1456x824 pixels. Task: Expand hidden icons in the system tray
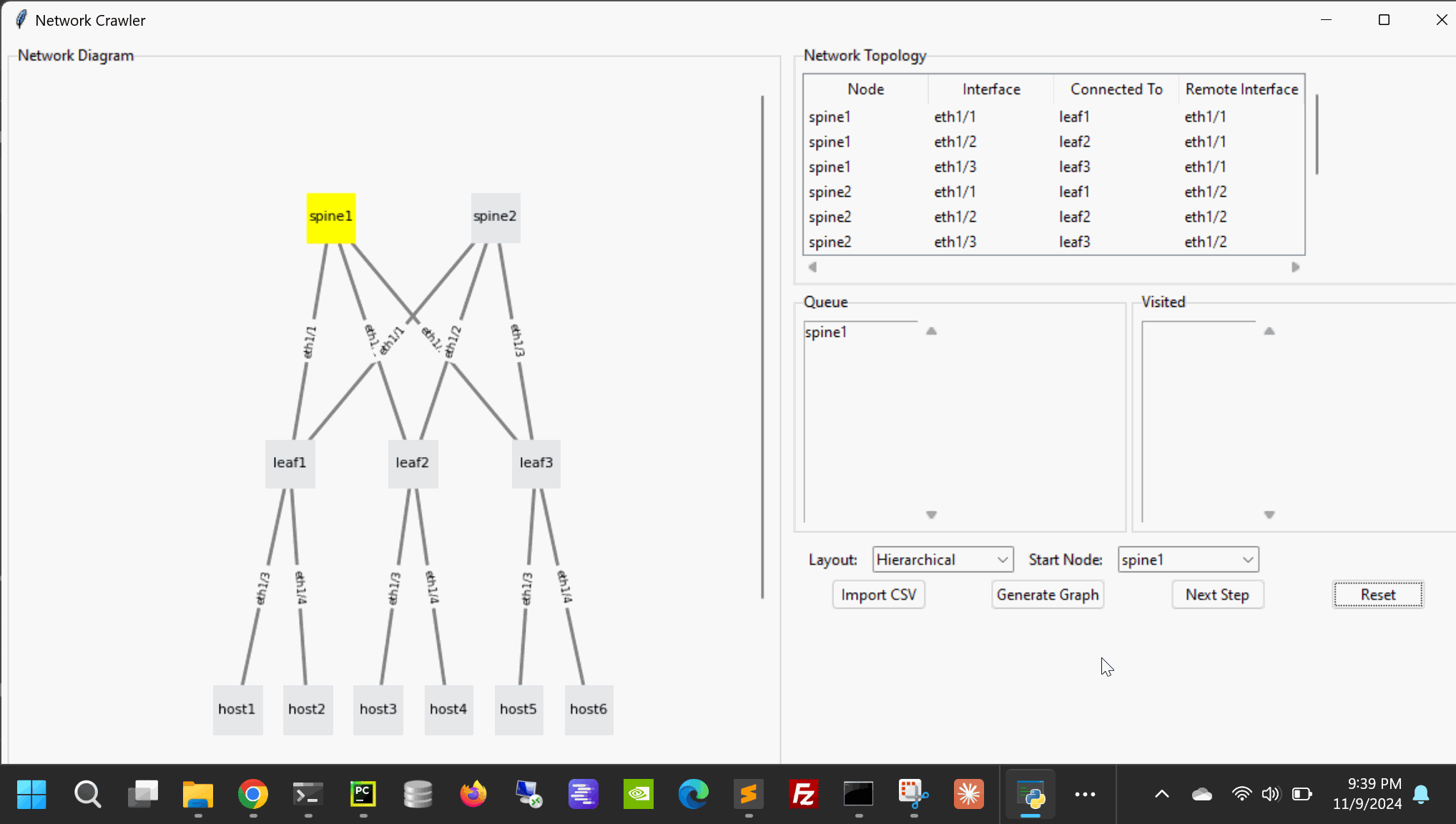1161,794
